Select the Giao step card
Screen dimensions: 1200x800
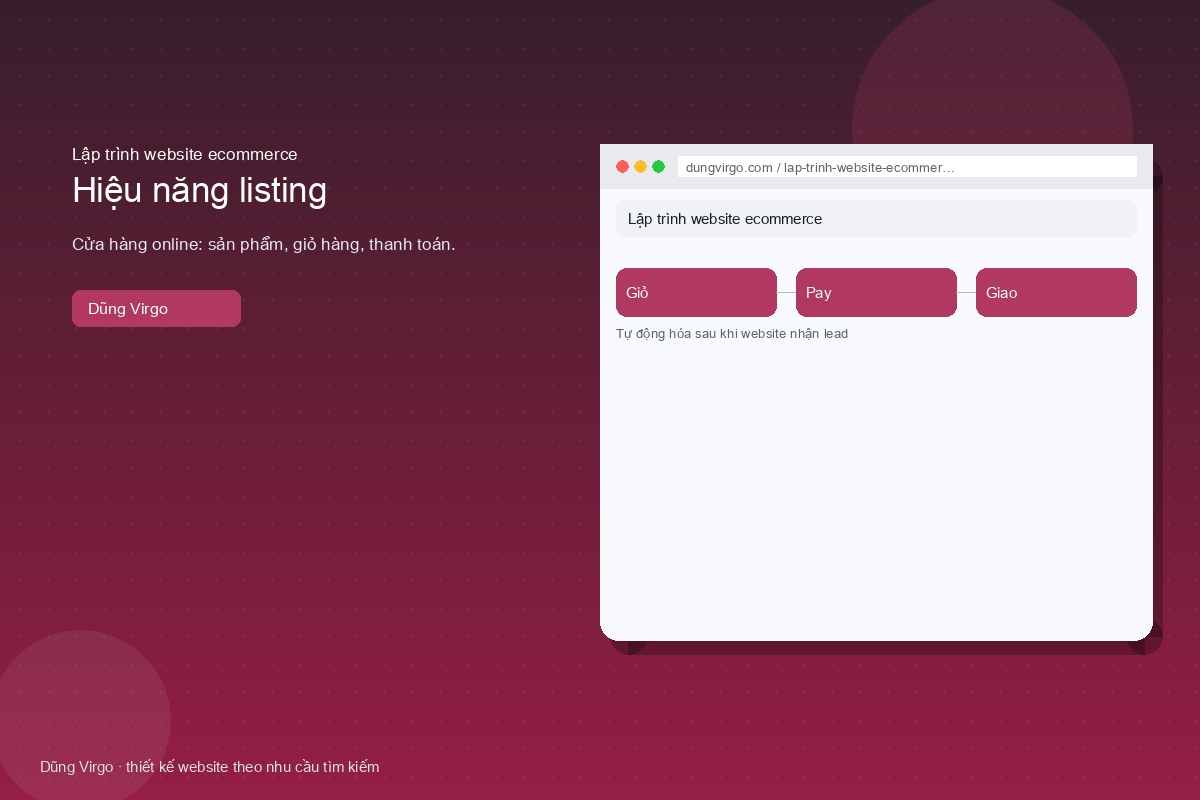click(x=1056, y=292)
